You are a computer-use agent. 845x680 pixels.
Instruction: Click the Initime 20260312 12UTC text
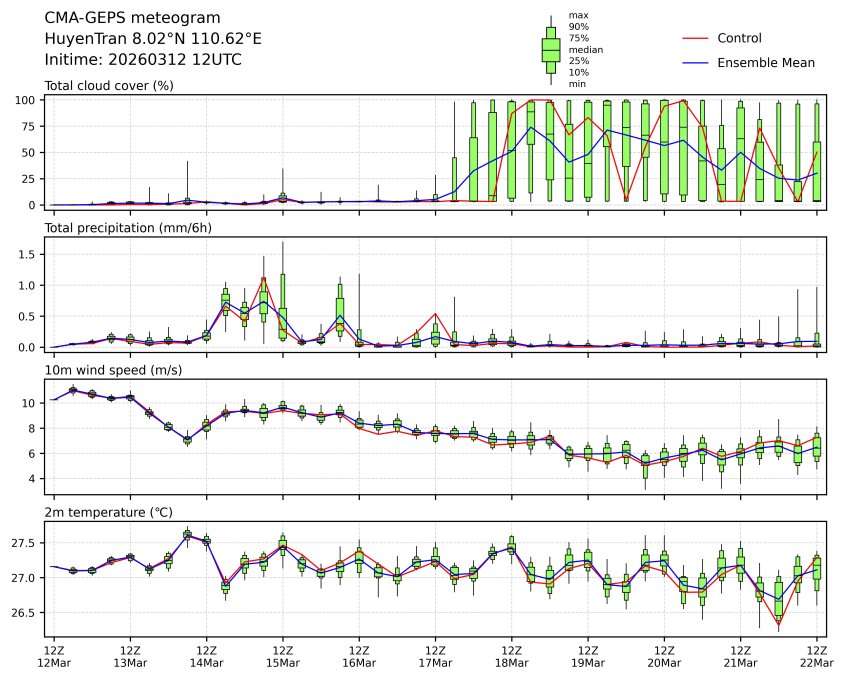143,60
